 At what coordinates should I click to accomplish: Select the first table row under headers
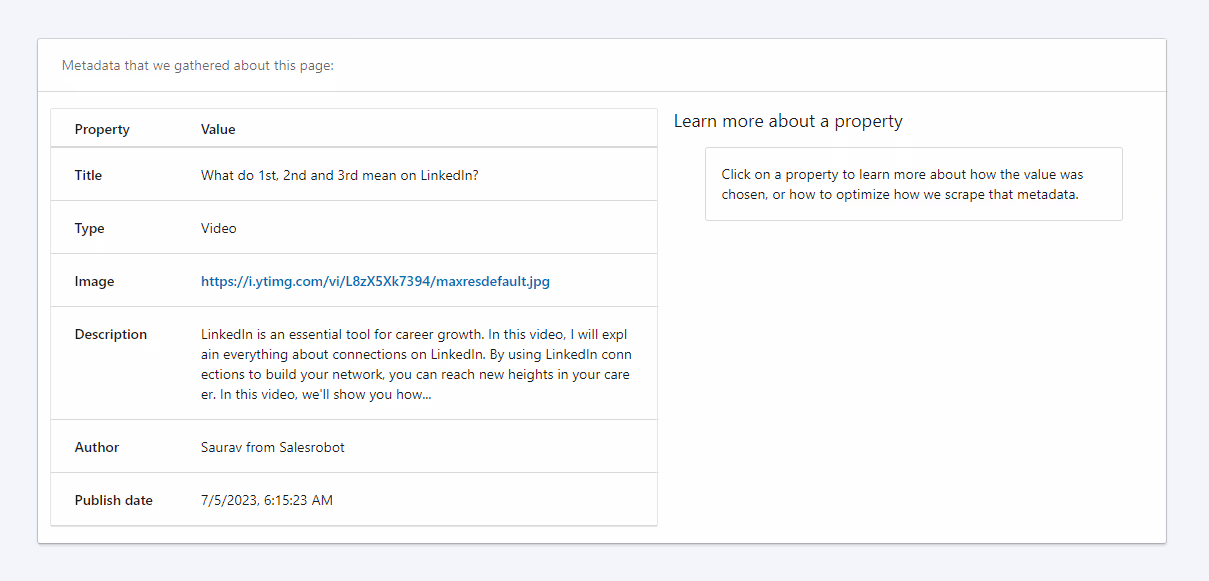[353, 175]
